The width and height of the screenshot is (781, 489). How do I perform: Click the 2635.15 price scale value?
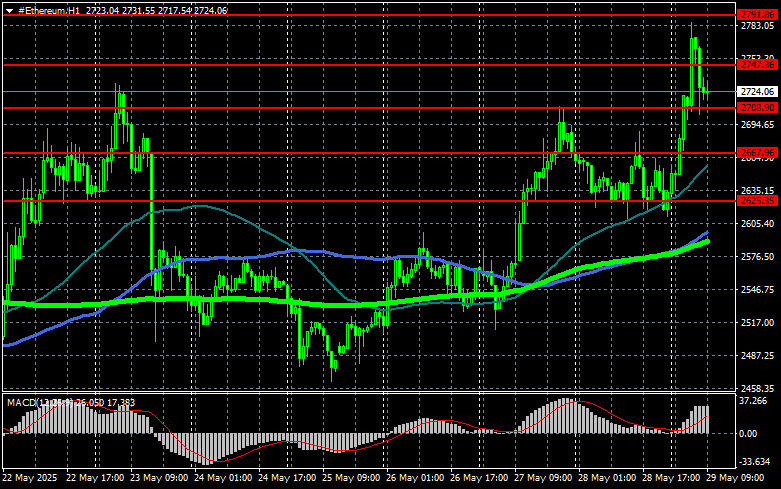757,191
